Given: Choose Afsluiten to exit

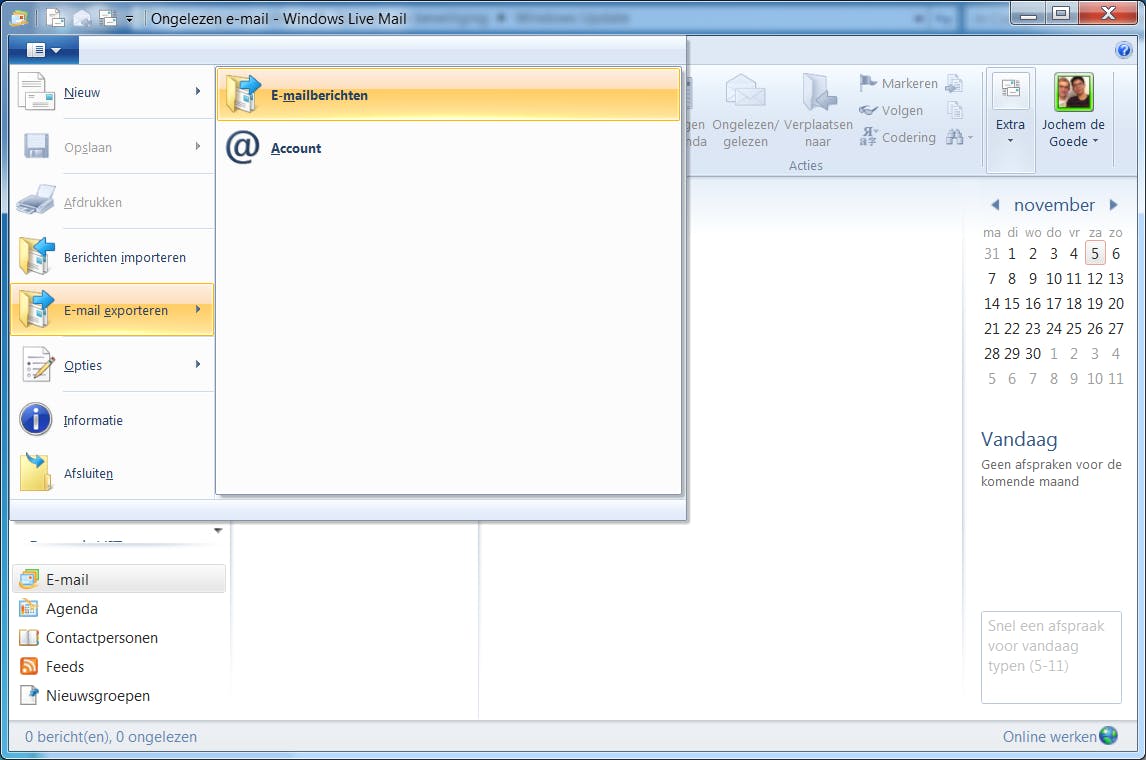Looking at the screenshot, I should [112, 473].
